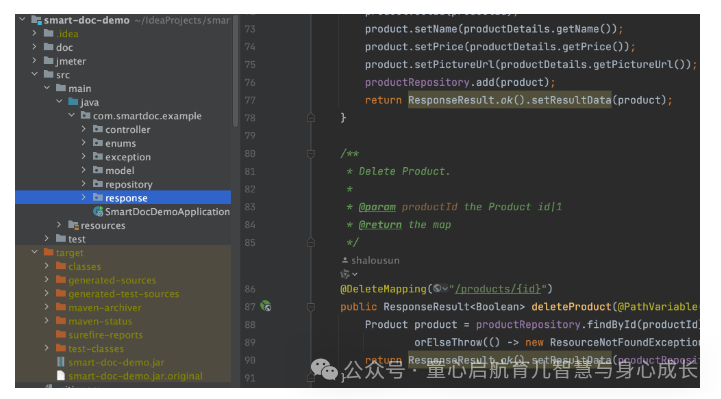Screen dimensions: 721x399
Task: Select SmartDocDemoApplication in project tree
Action: pyautogui.click(x=167, y=211)
